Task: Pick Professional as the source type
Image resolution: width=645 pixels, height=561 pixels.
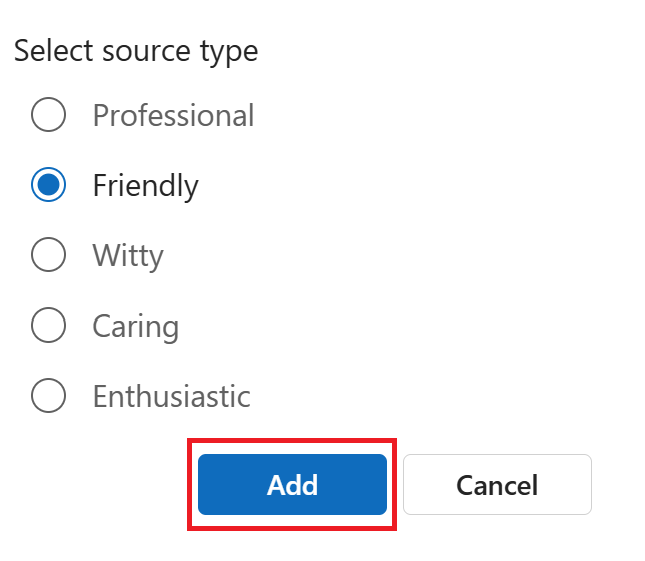Action: [49, 115]
